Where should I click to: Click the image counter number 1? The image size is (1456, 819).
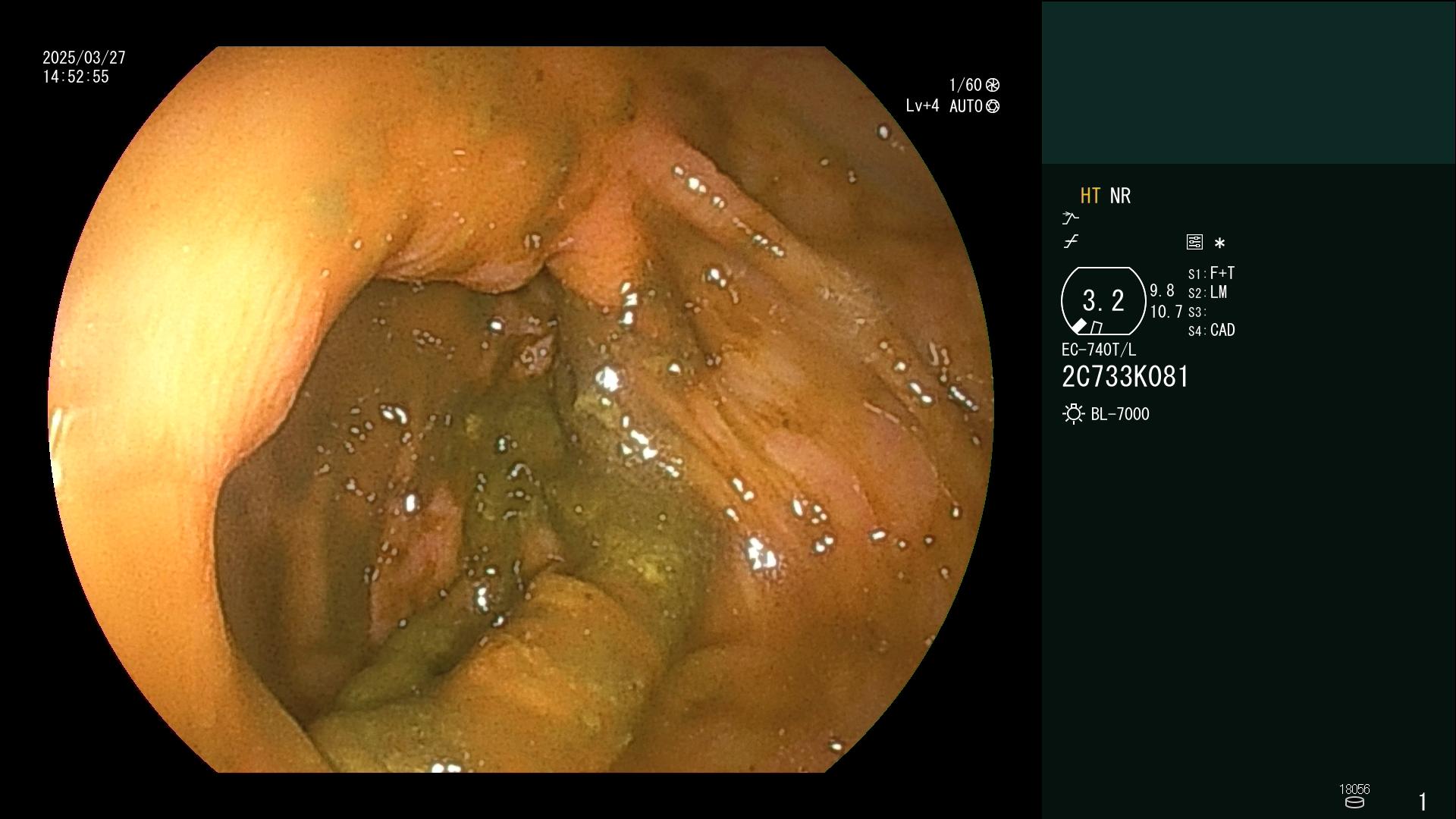coord(1423,802)
